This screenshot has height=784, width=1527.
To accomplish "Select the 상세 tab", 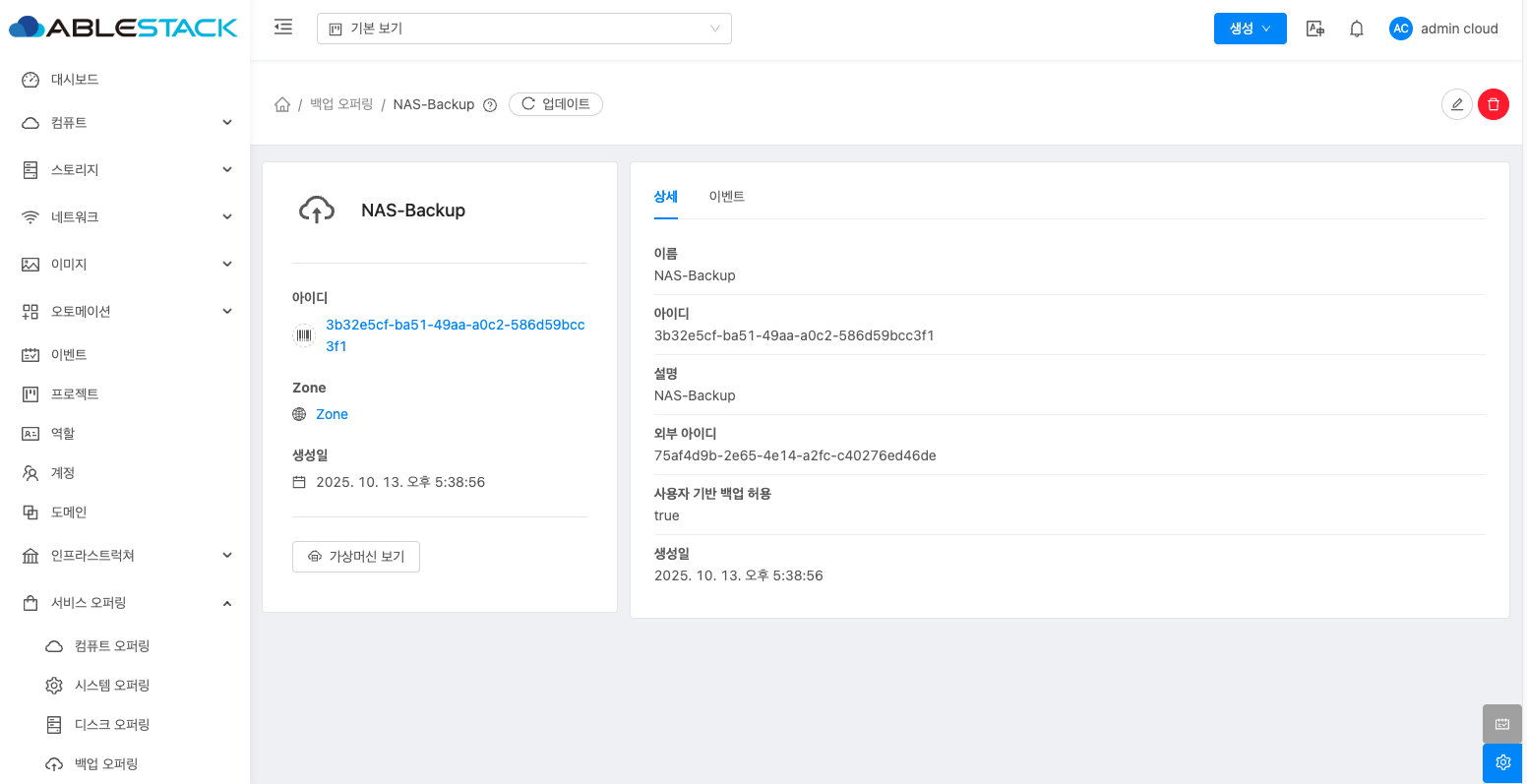I will tap(666, 197).
